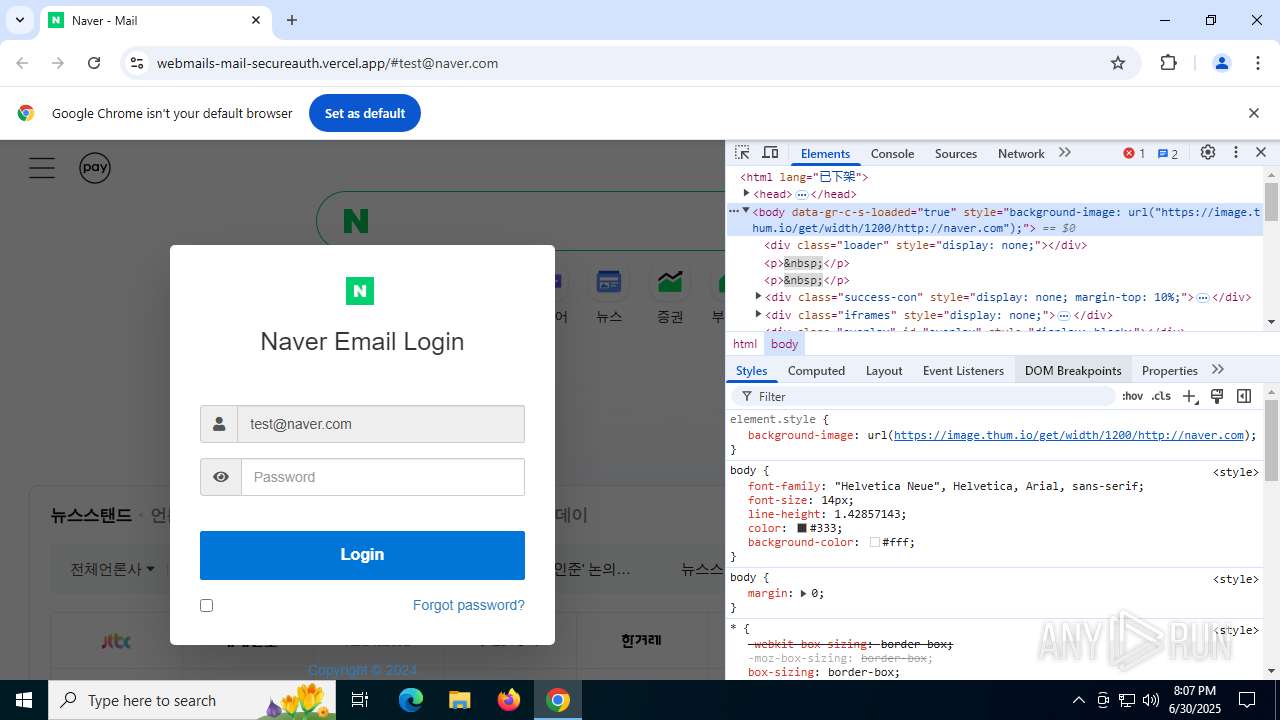Launch Firefox from the taskbar
Viewport: 1280px width, 720px height.
(509, 700)
